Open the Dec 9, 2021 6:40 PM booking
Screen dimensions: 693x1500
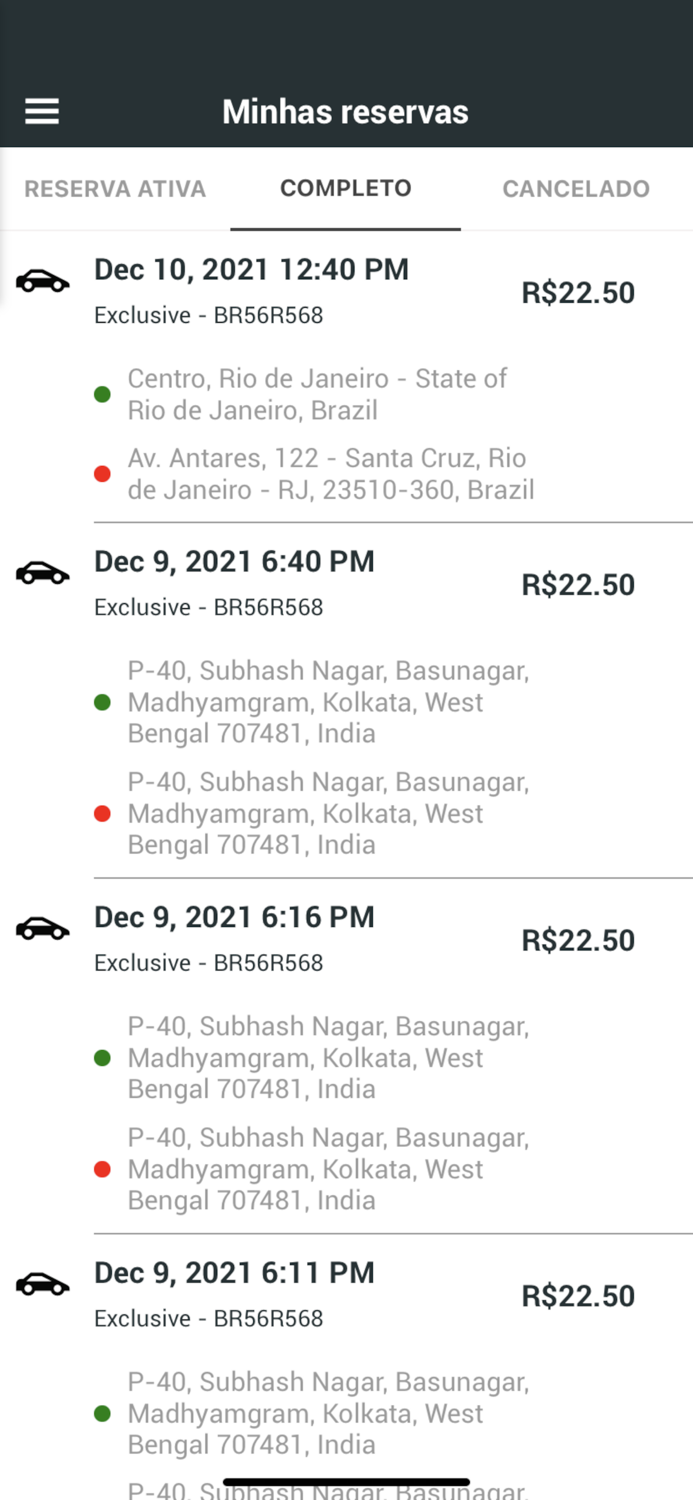tap(234, 562)
